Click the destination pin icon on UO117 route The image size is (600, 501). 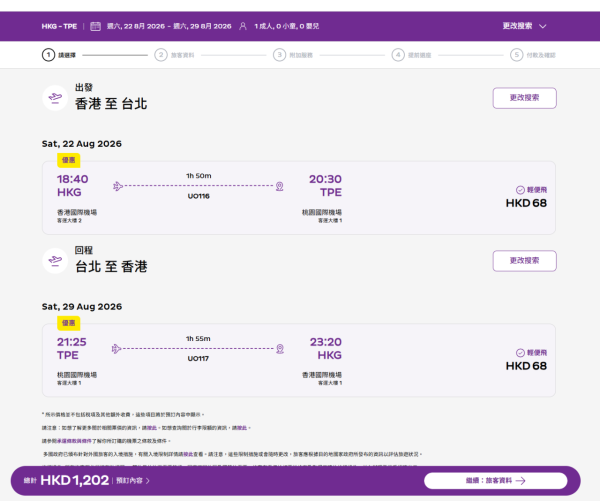(280, 349)
